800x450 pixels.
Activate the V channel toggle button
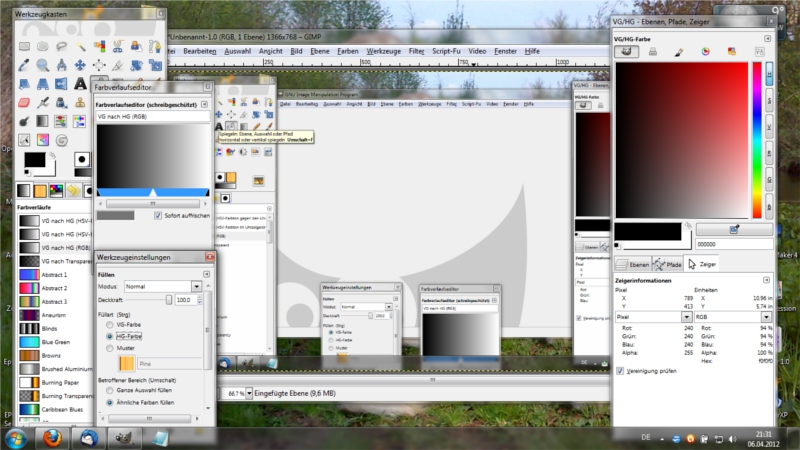769,127
